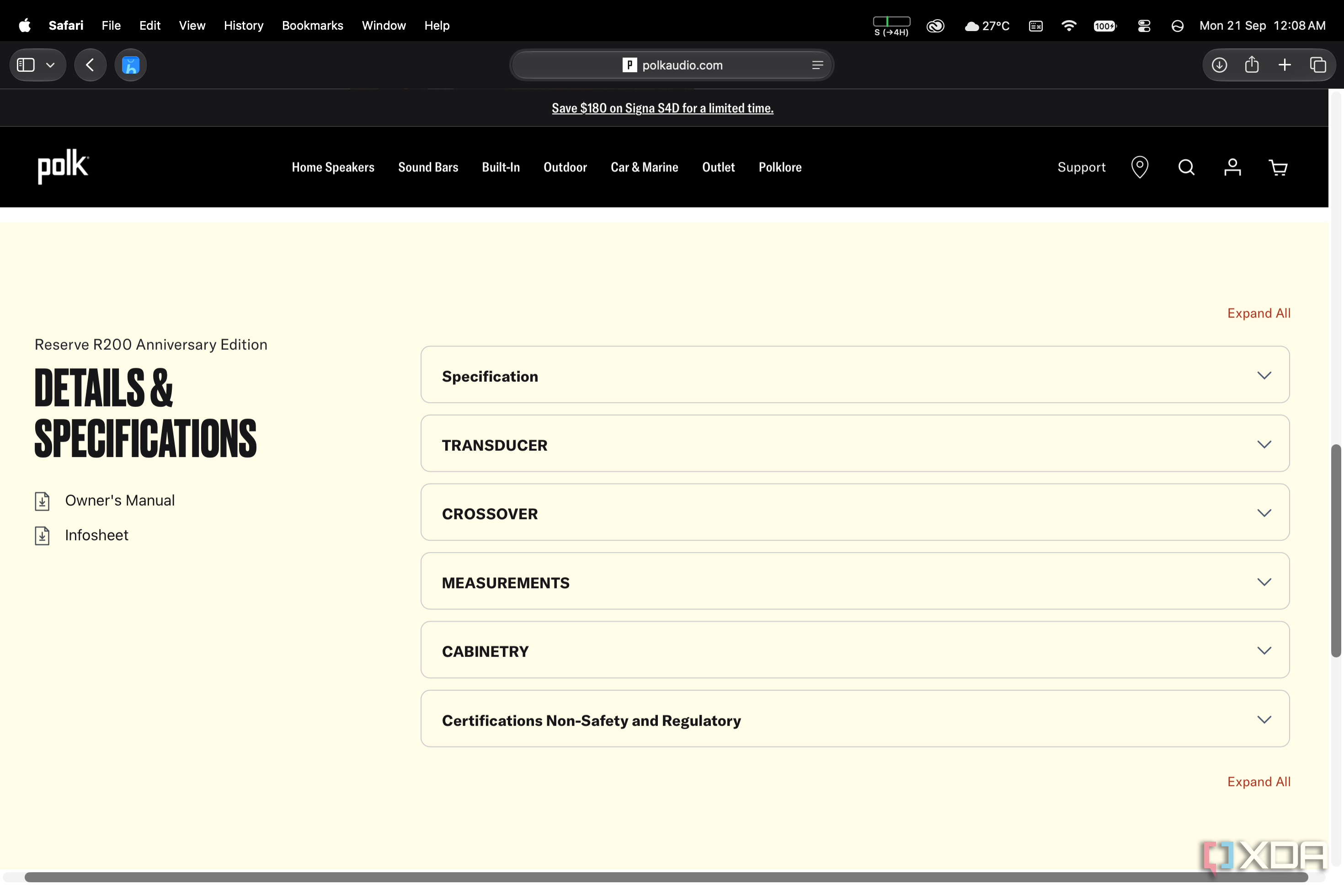Open Creative Cloud menu bar icon

935,26
